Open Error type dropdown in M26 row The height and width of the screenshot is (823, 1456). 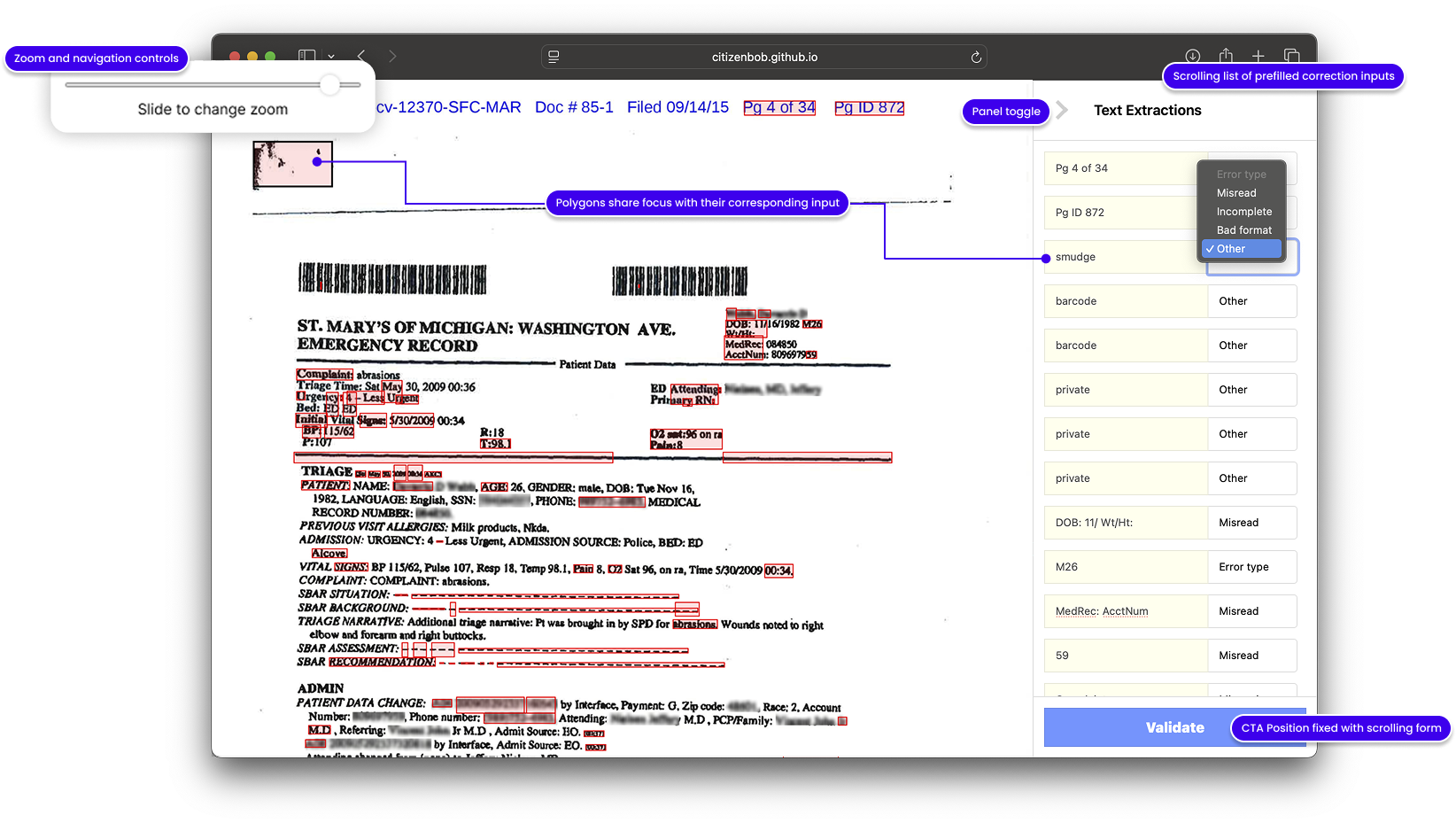click(x=1252, y=567)
